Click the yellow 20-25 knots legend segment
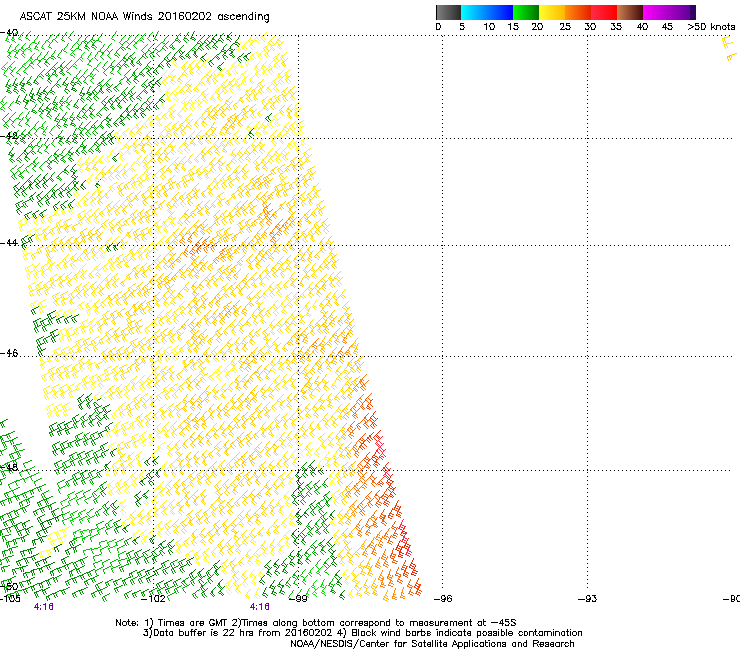The image size is (740, 650). tap(552, 12)
